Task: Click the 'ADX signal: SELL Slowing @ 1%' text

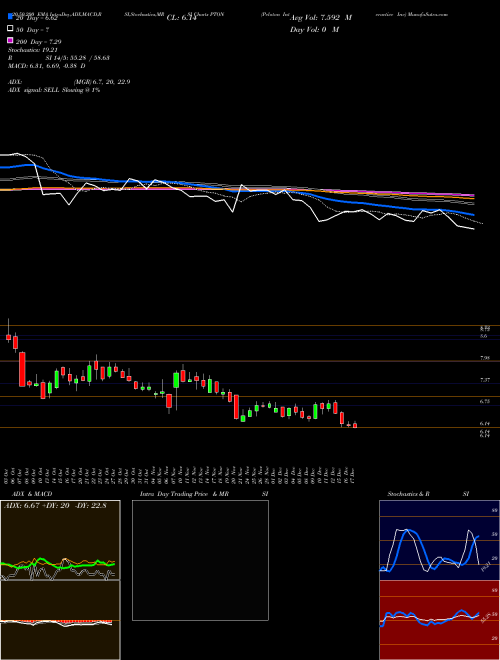Action: 54,90
